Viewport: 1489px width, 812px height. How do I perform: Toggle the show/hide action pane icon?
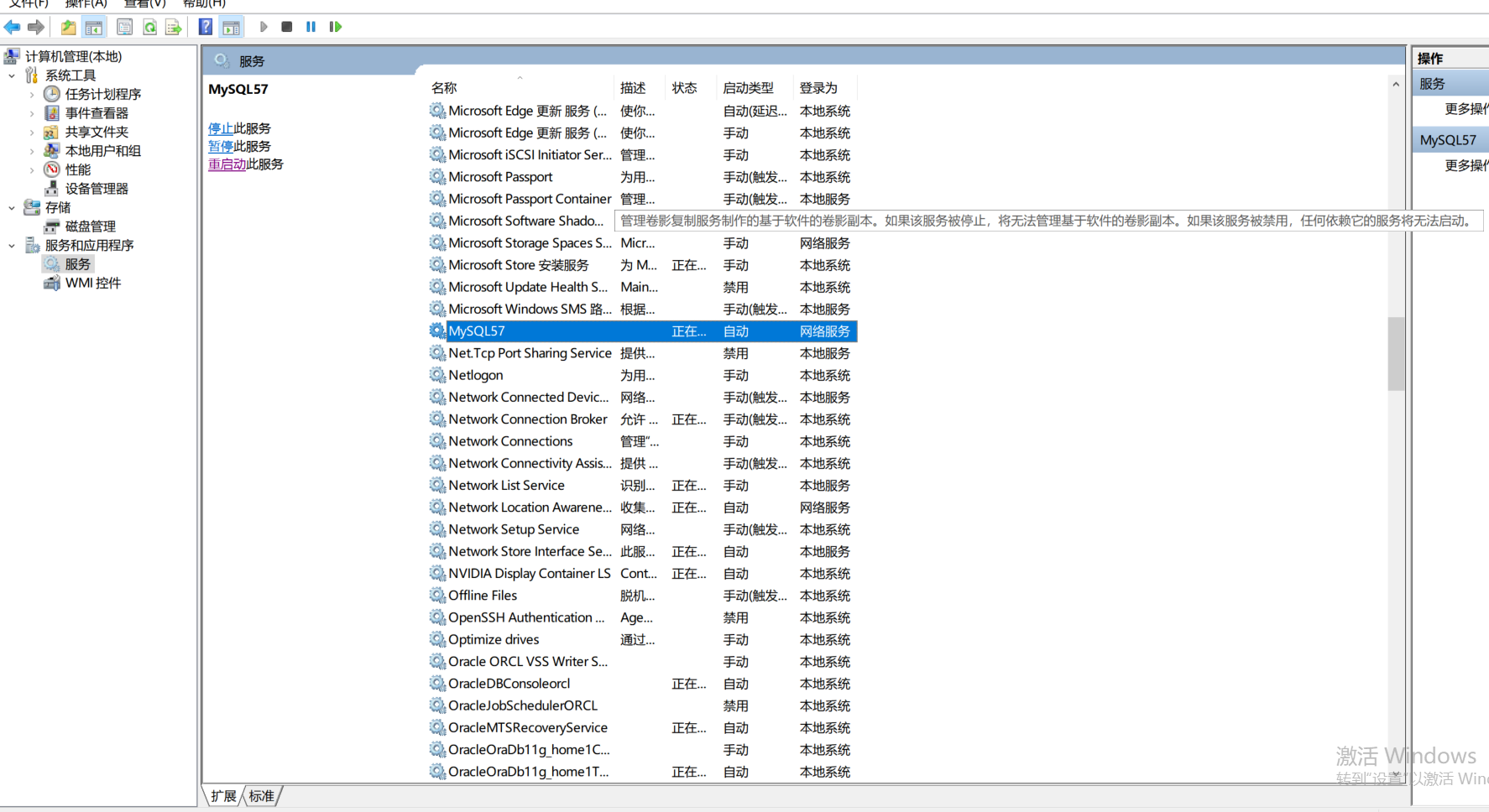tap(231, 27)
